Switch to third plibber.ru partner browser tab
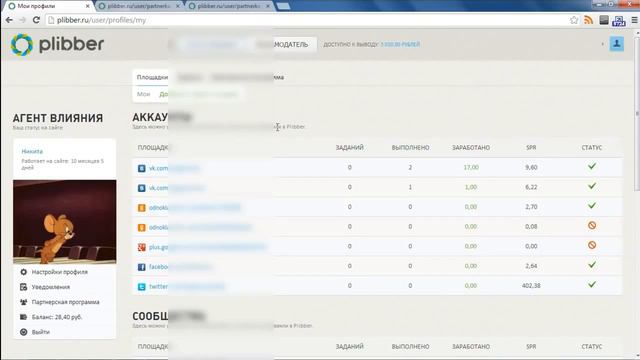 pos(230,6)
